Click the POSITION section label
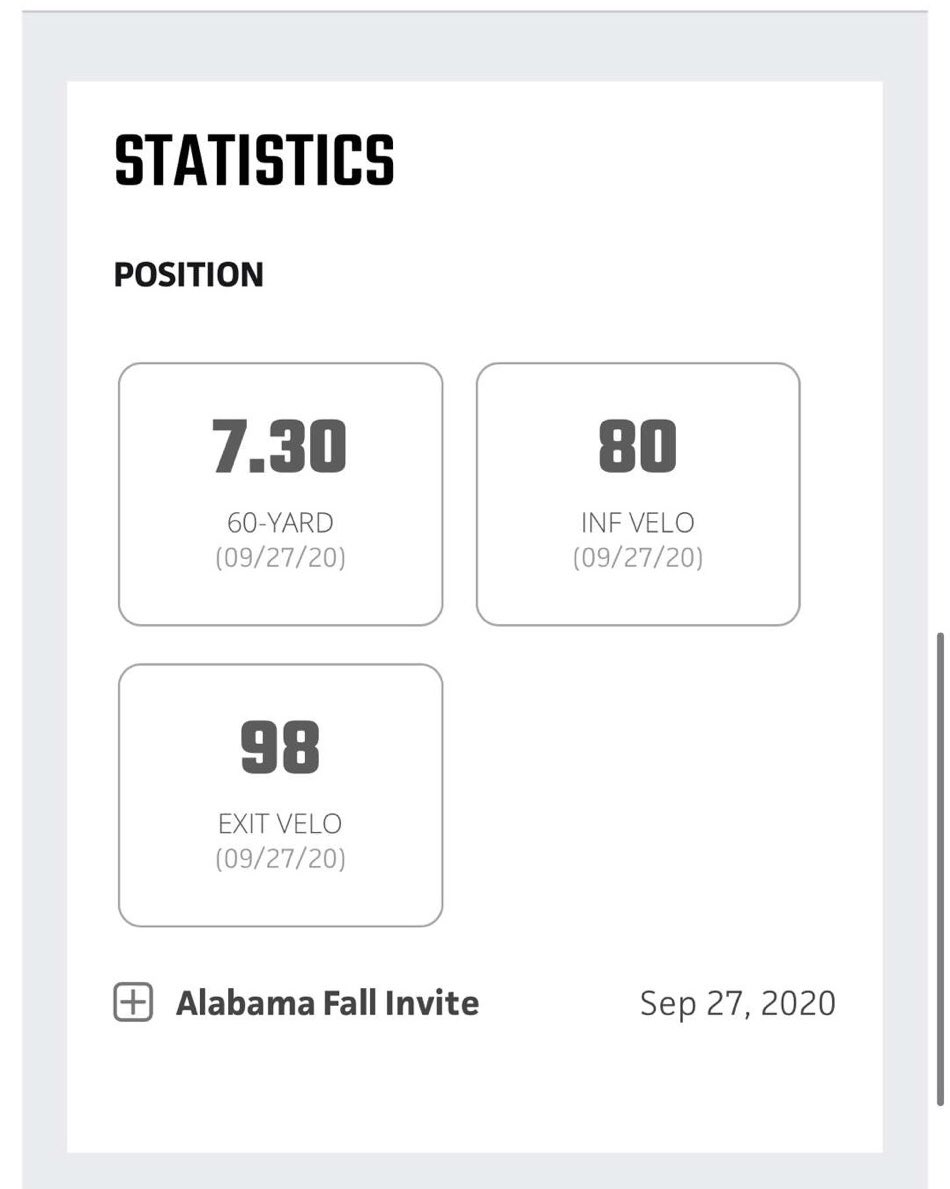Image resolution: width=950 pixels, height=1189 pixels. (x=189, y=275)
